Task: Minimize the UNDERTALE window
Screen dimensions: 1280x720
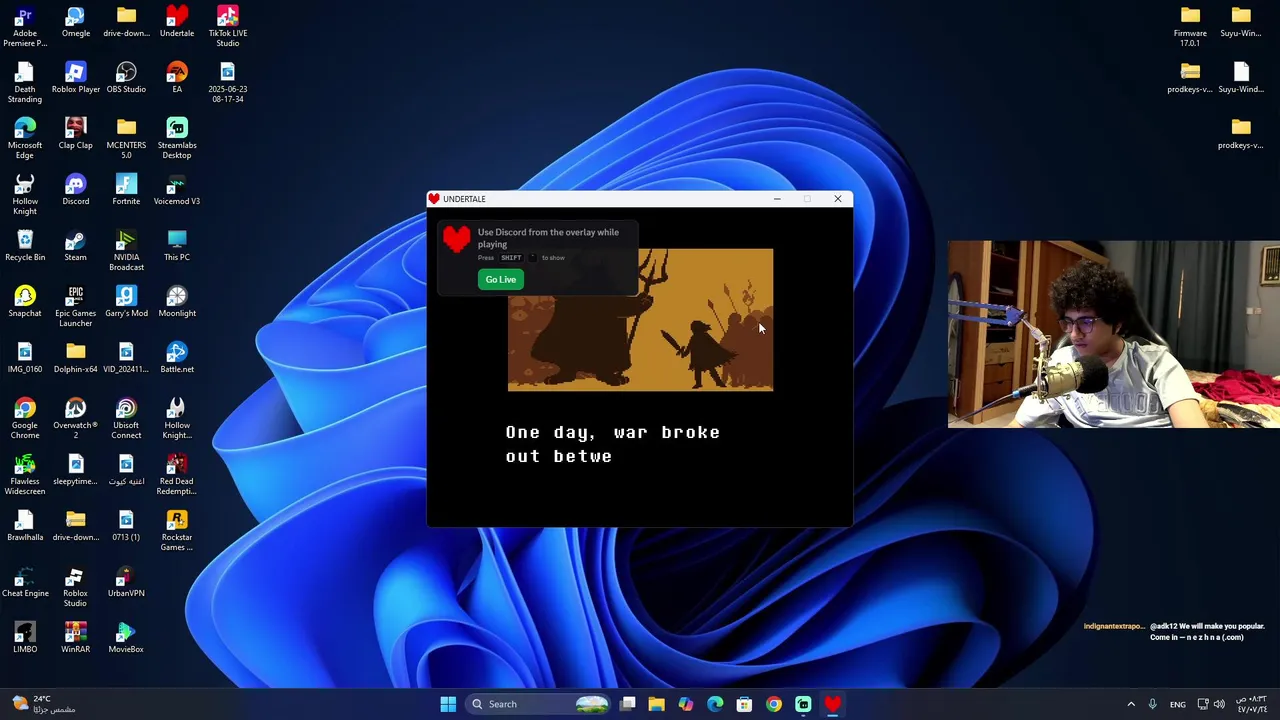Action: [x=777, y=199]
